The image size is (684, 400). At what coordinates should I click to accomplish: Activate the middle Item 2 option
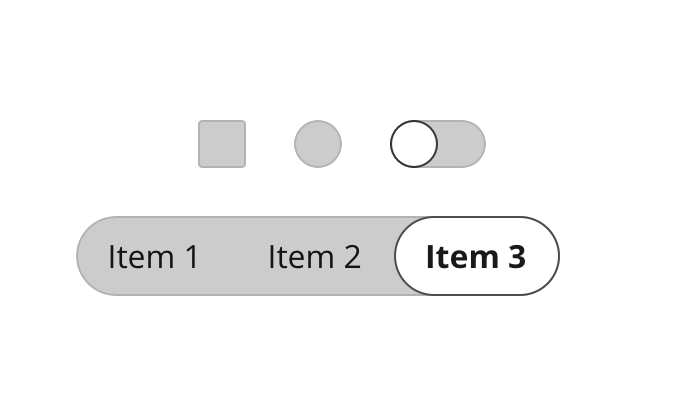tap(314, 256)
